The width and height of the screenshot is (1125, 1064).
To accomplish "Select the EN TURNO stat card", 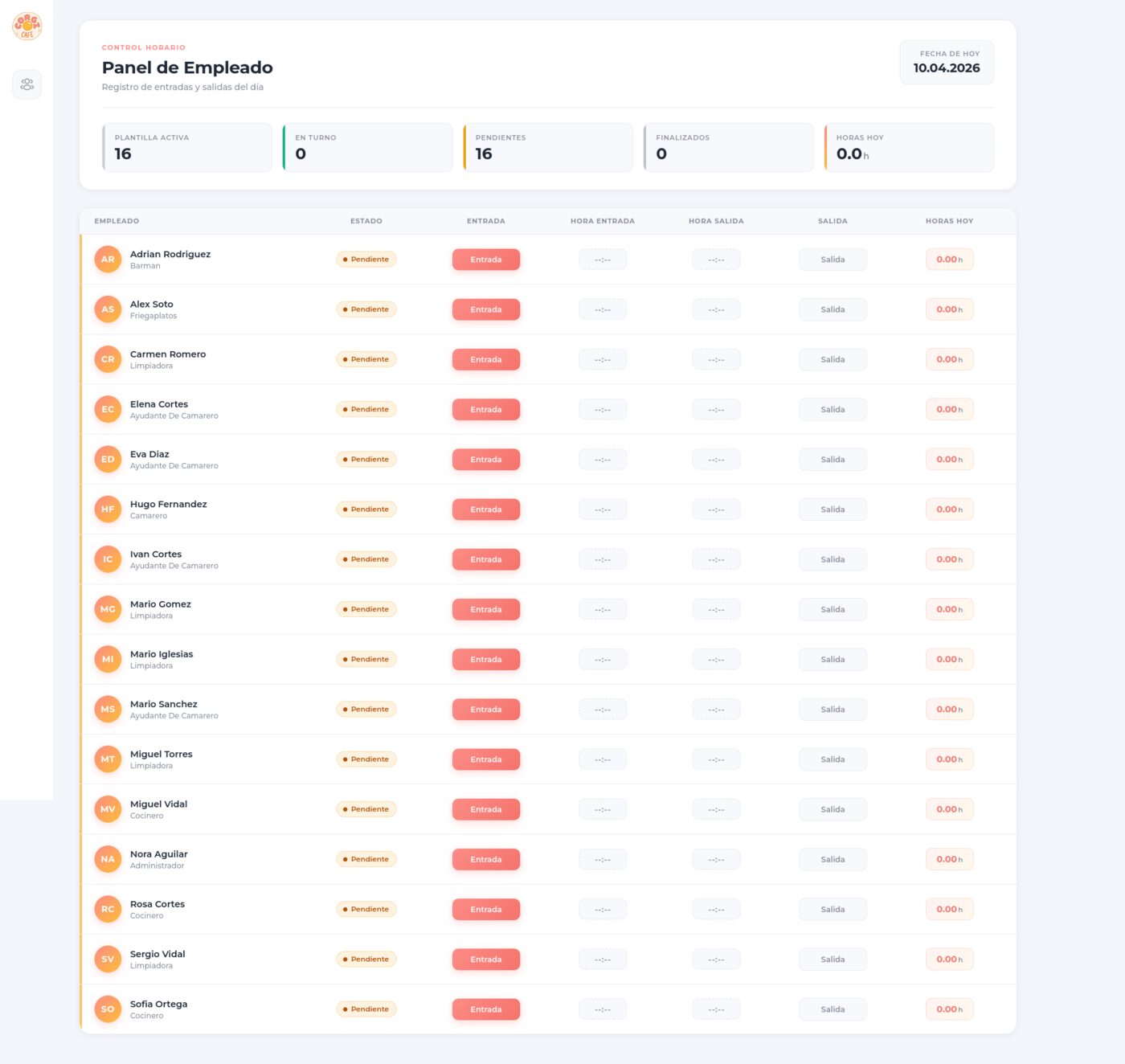I will click(368, 147).
